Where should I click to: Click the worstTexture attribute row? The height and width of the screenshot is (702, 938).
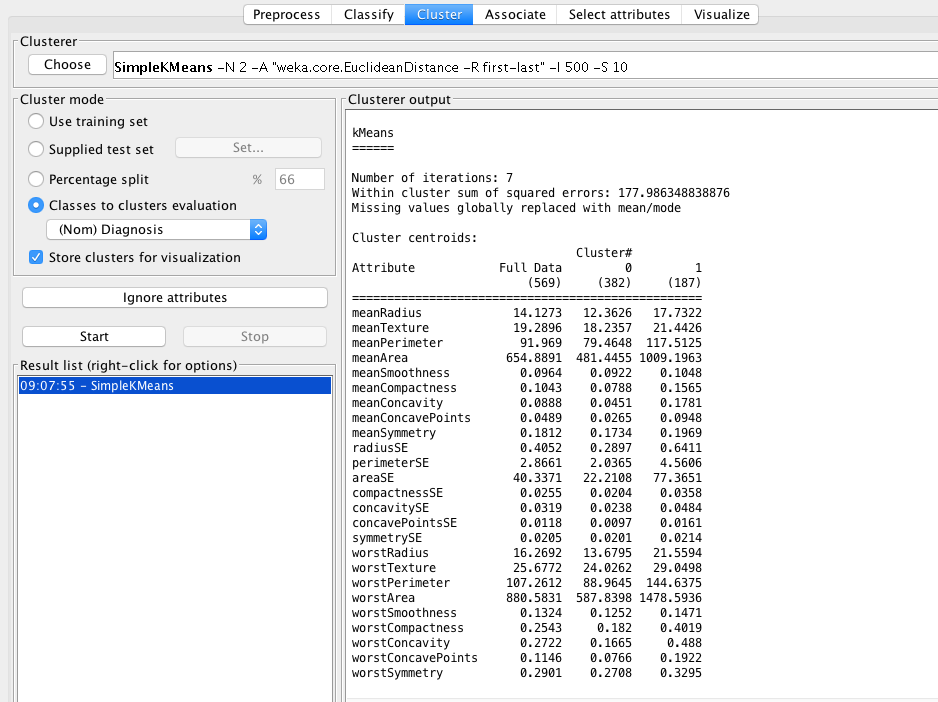click(526, 567)
